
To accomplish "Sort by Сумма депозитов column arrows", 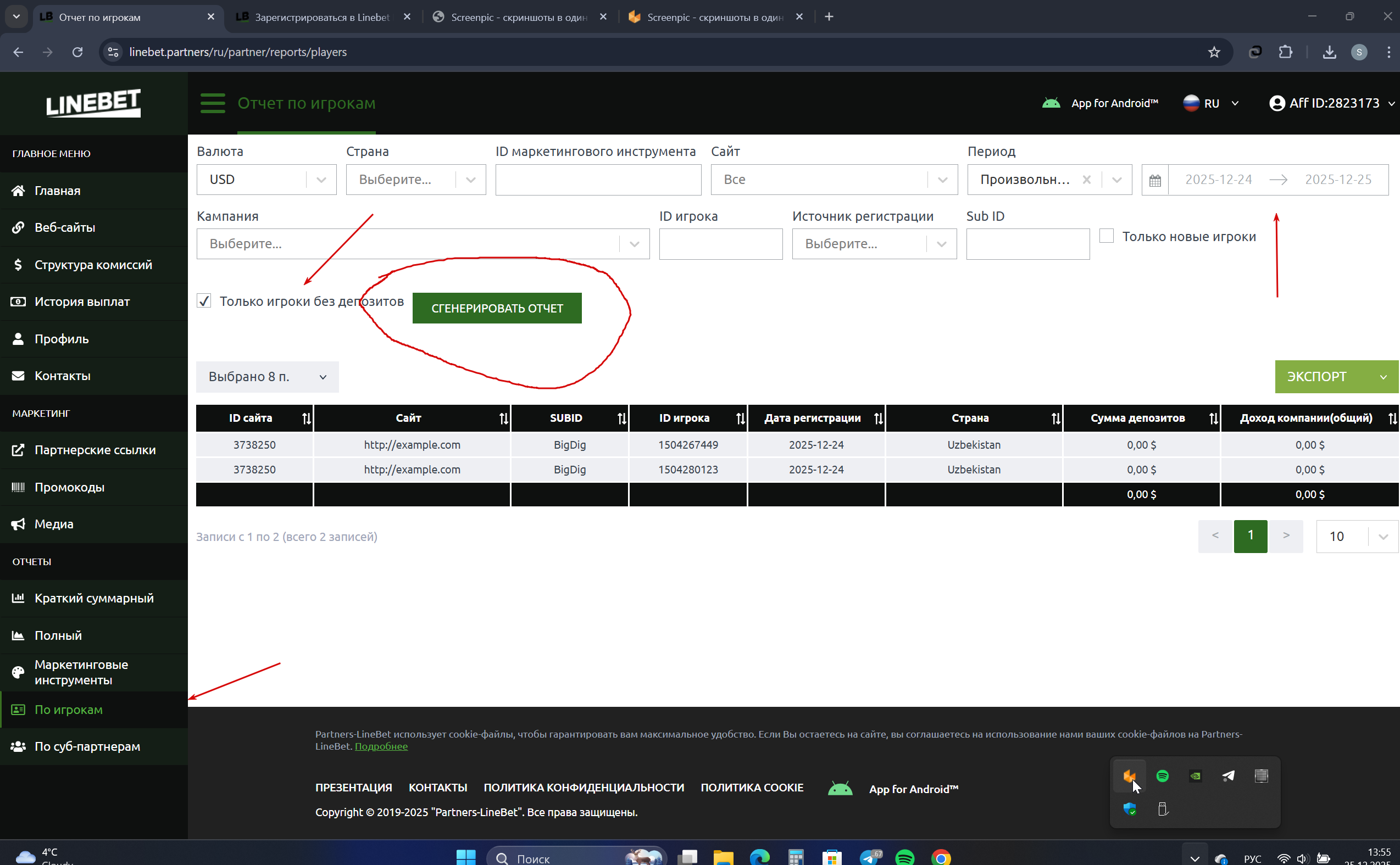I will [1213, 418].
